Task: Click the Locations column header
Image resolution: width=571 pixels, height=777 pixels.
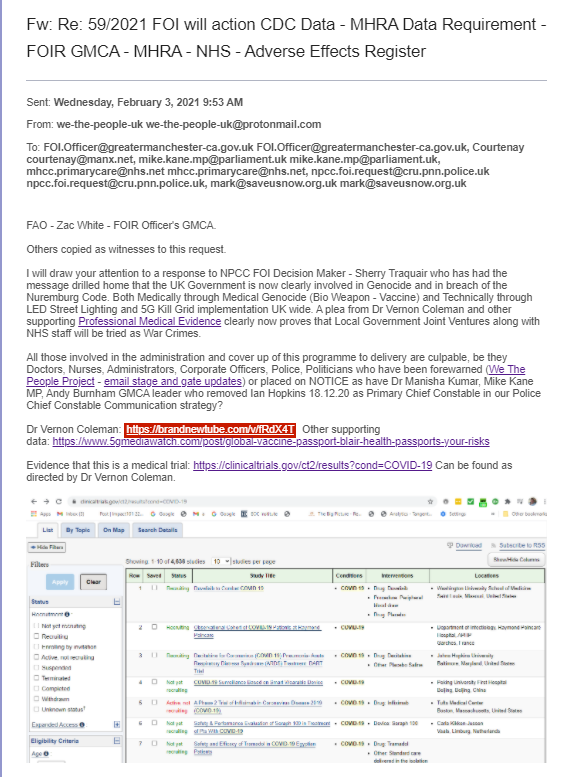Action: tap(487, 576)
